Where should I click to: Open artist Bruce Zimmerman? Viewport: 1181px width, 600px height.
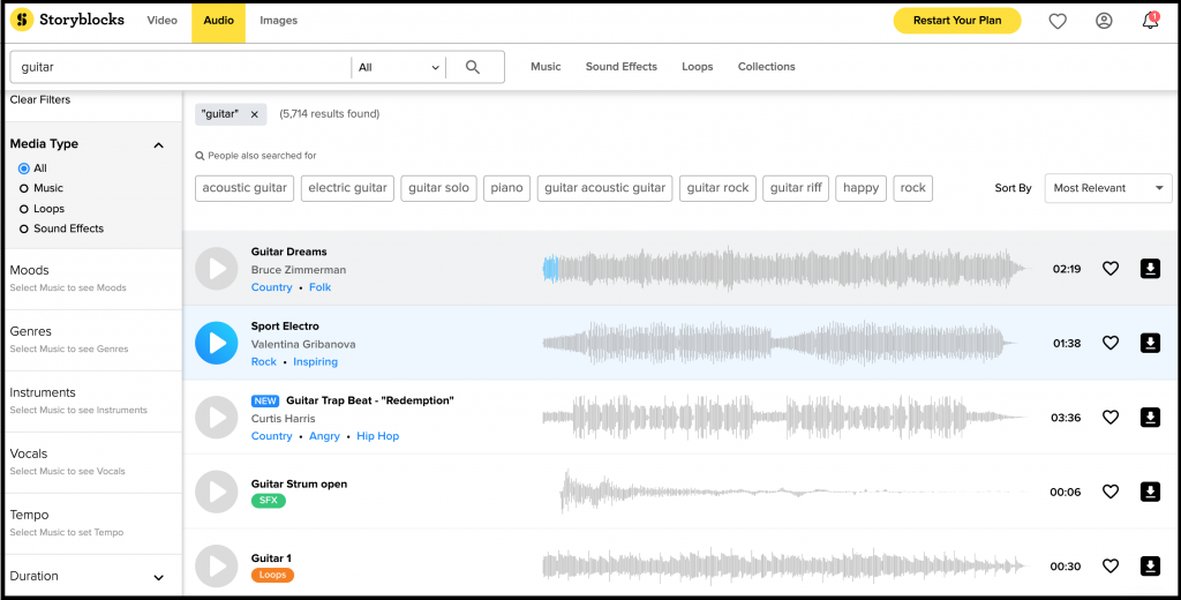pos(298,270)
